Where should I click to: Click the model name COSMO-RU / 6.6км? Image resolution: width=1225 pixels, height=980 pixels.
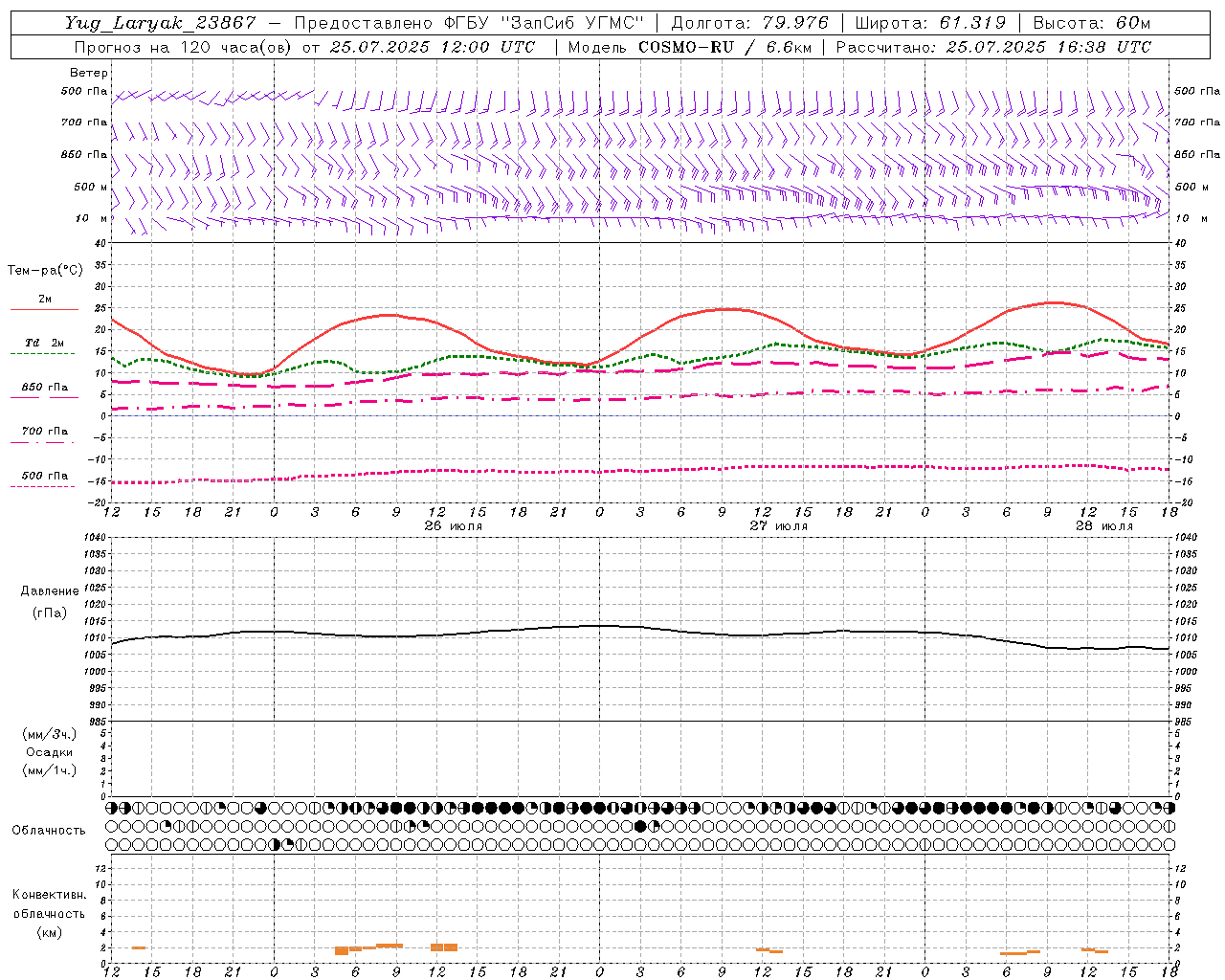(x=724, y=47)
